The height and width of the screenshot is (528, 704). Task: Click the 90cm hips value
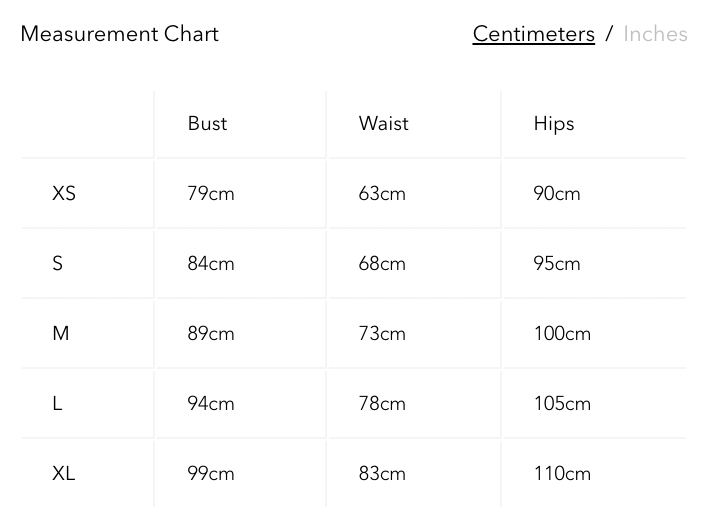click(557, 193)
